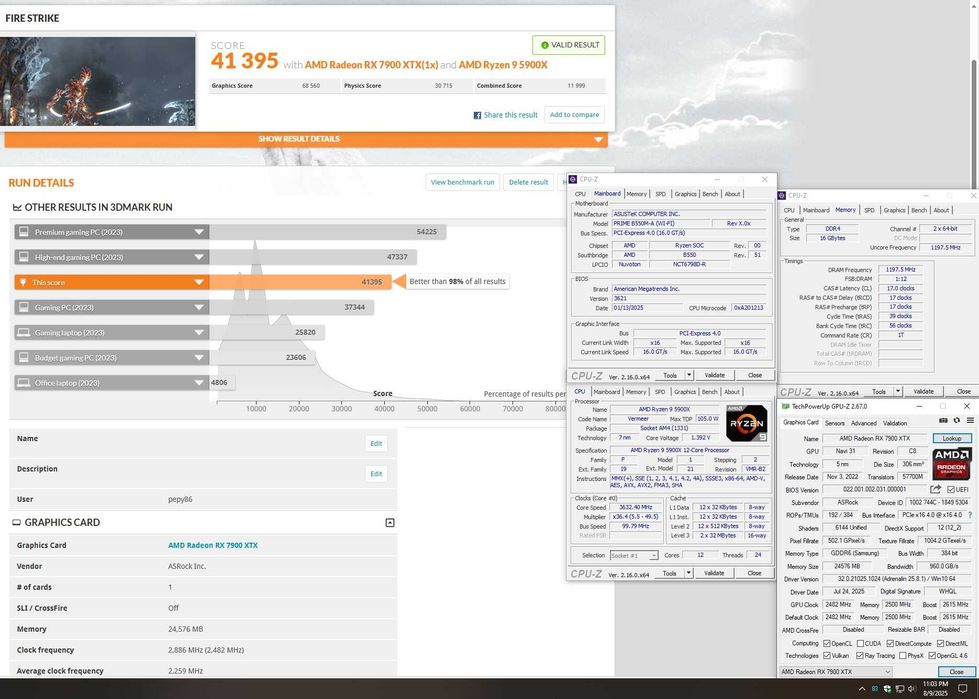Toggle the DirectML checkbox
This screenshot has height=699, width=979.
pos(940,643)
